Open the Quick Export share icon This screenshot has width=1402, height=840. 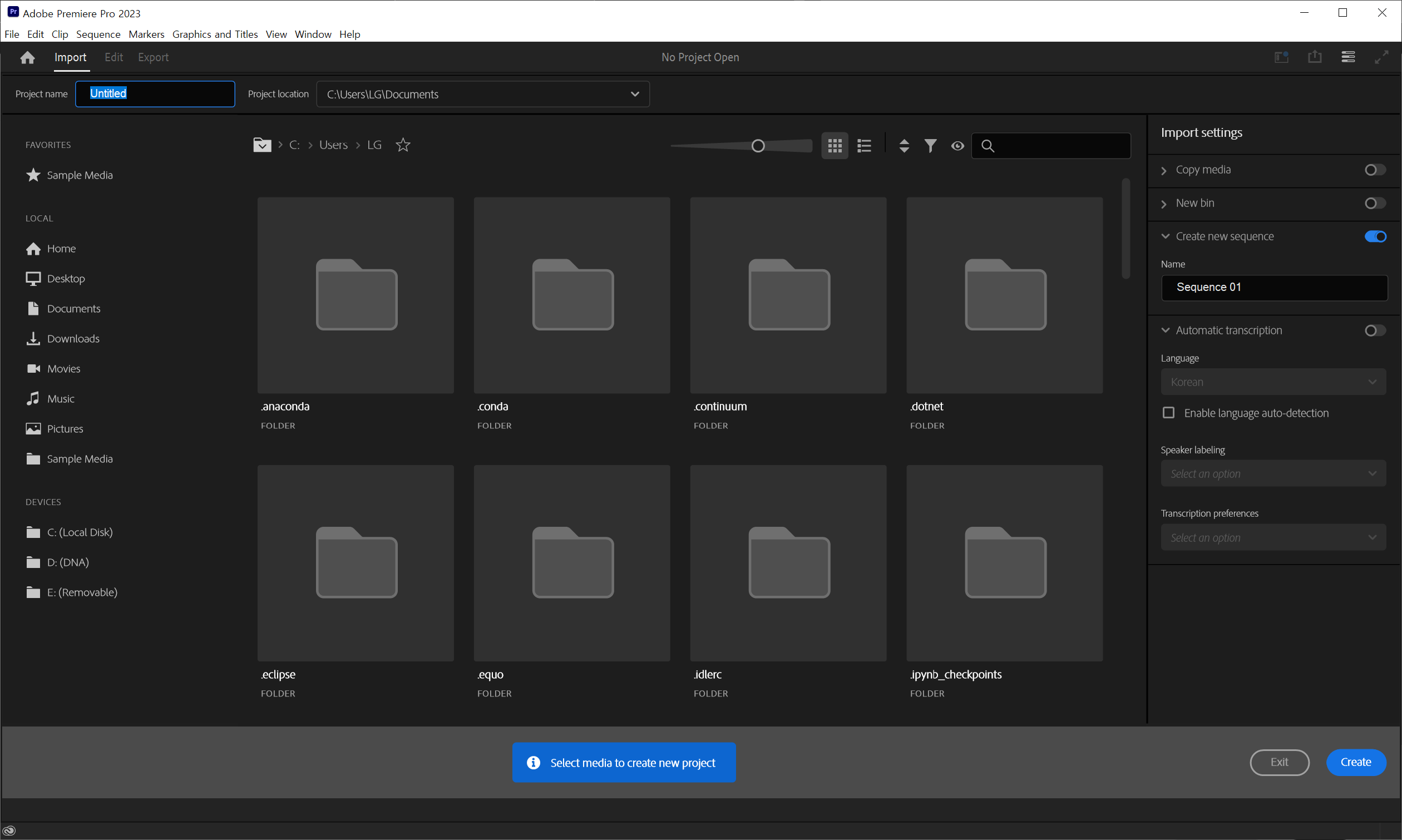(1314, 57)
